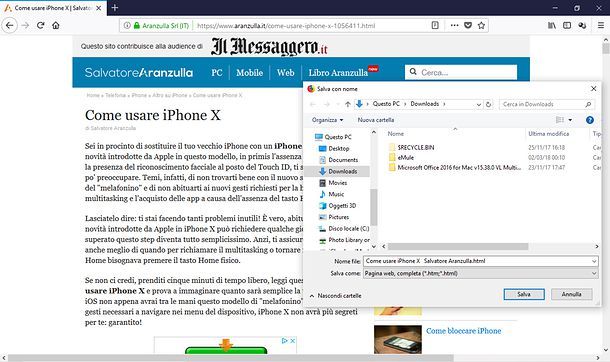Expand breadcrumb arrow after Questo PC
Image resolution: width=610 pixels, height=362 pixels.
point(405,104)
